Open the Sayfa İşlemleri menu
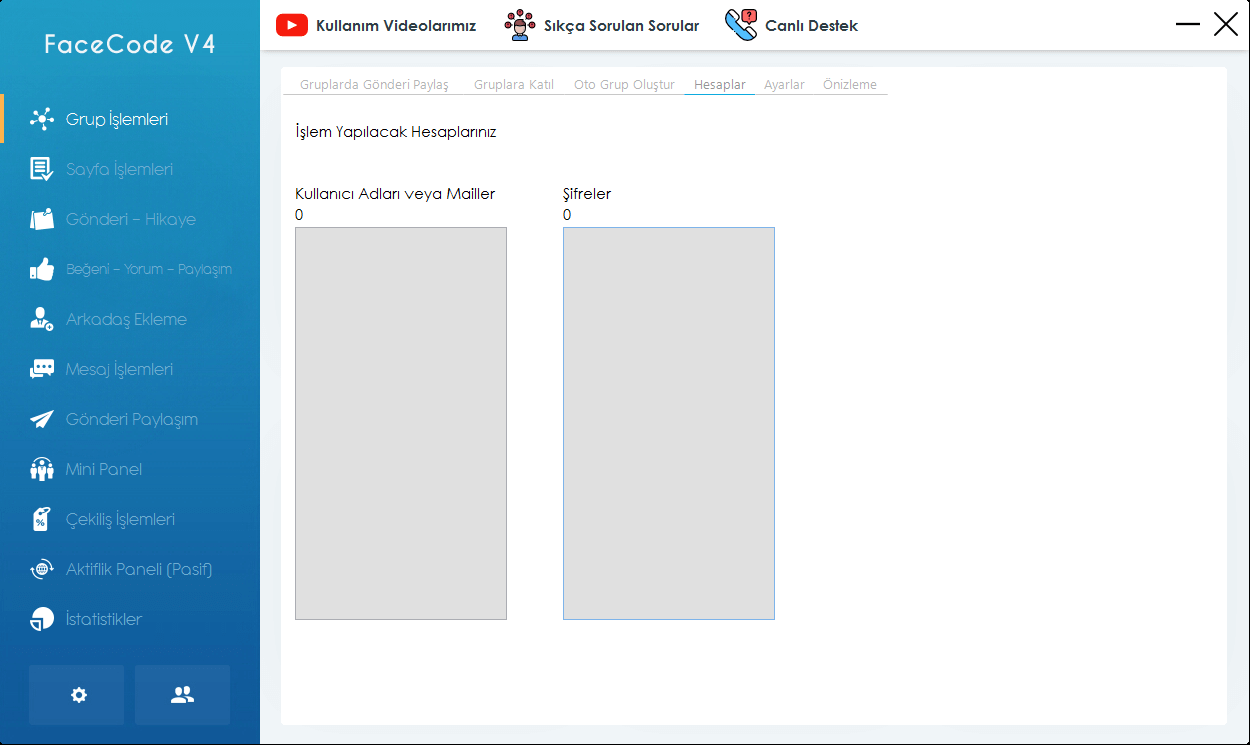Screen dimensions: 1250x745 click(119, 169)
